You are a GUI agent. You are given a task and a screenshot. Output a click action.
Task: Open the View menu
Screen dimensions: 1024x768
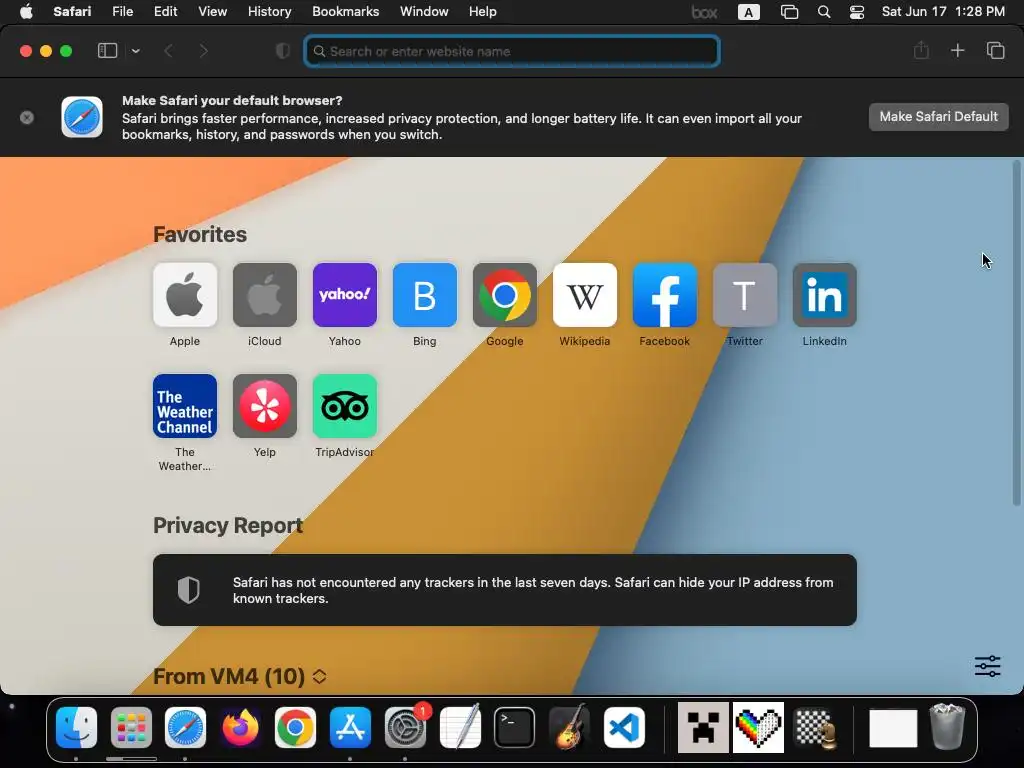click(212, 12)
